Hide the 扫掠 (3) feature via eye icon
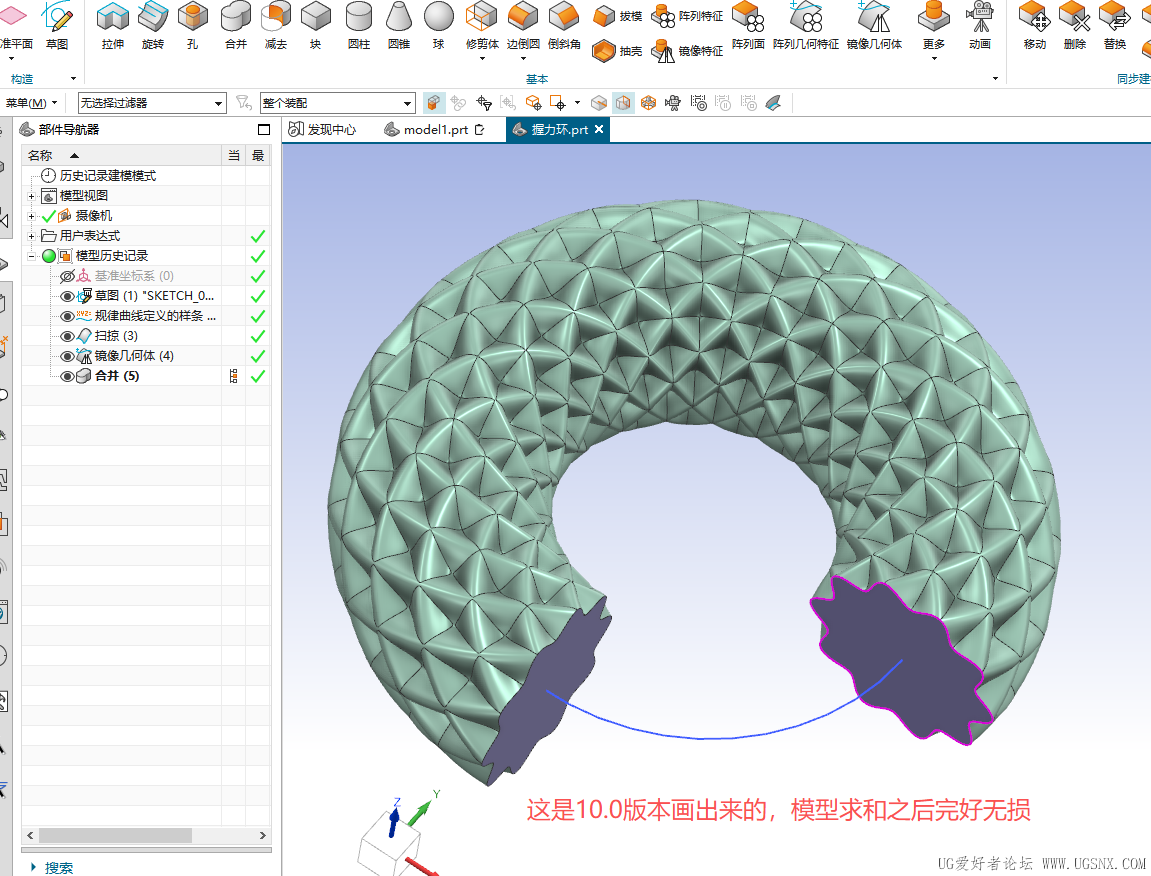The width and height of the screenshot is (1151, 876). pos(67,336)
